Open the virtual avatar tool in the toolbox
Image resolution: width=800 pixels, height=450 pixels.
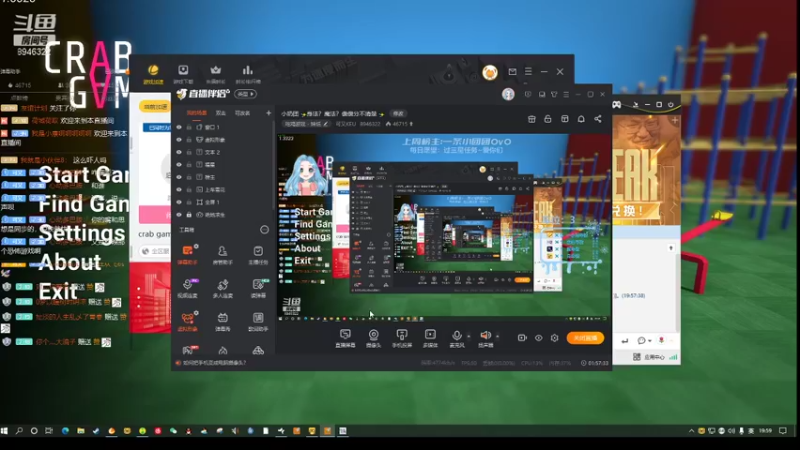pos(187,322)
